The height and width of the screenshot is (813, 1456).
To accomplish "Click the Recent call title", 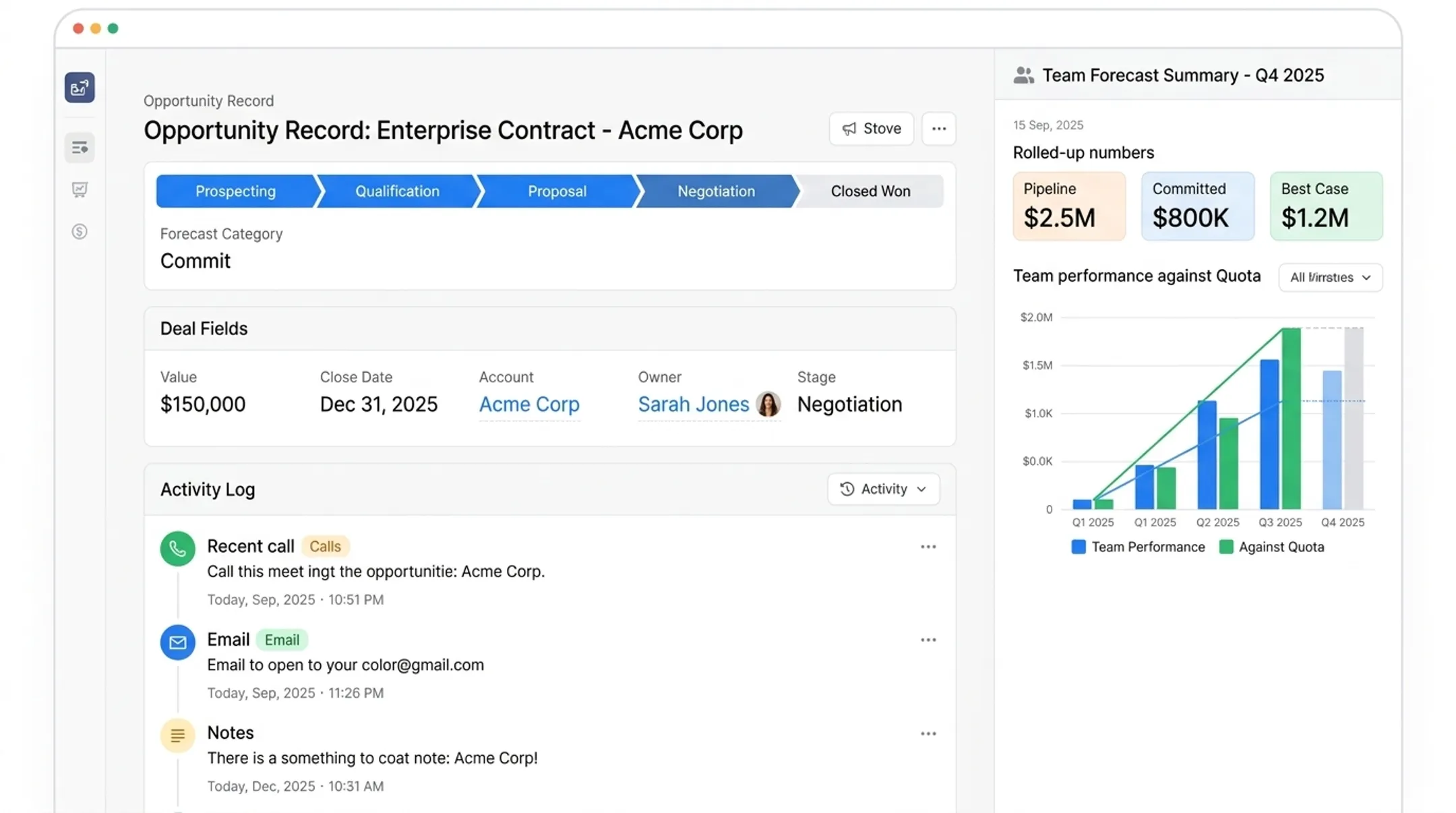I will point(251,547).
